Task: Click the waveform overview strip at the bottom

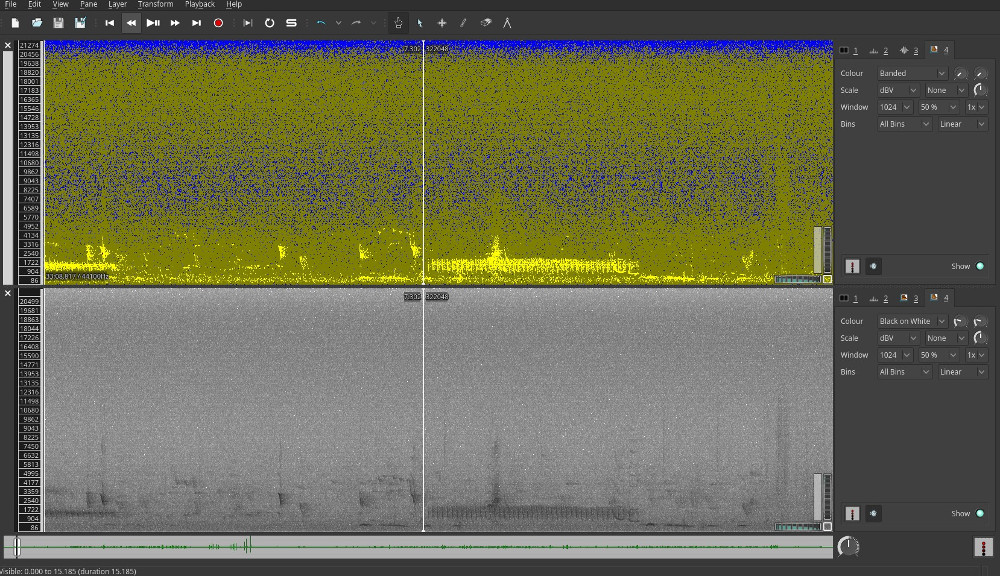Action: pos(420,546)
